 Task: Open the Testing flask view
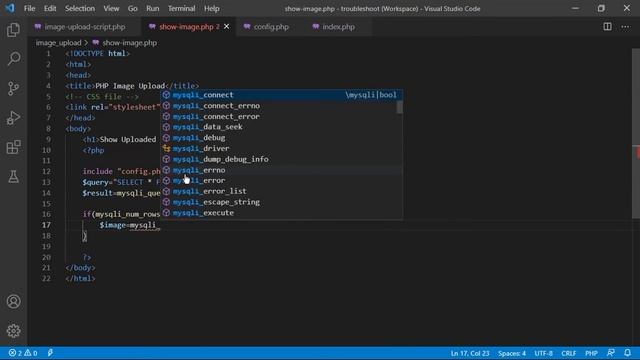pyautogui.click(x=13, y=176)
